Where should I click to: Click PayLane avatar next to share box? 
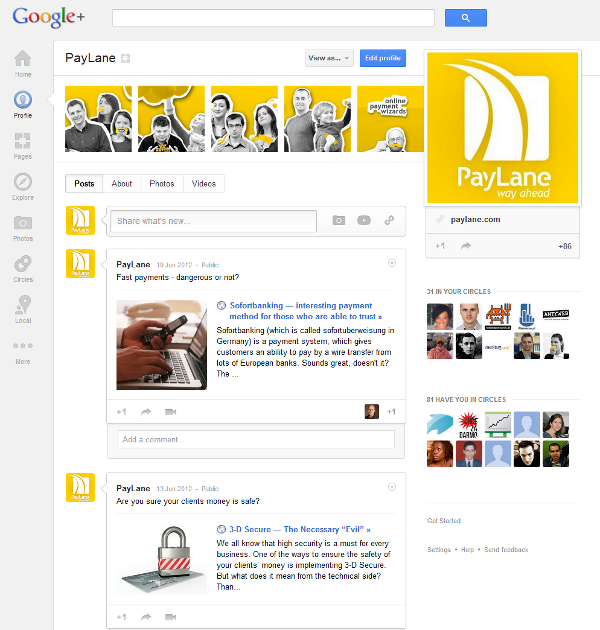[x=80, y=220]
